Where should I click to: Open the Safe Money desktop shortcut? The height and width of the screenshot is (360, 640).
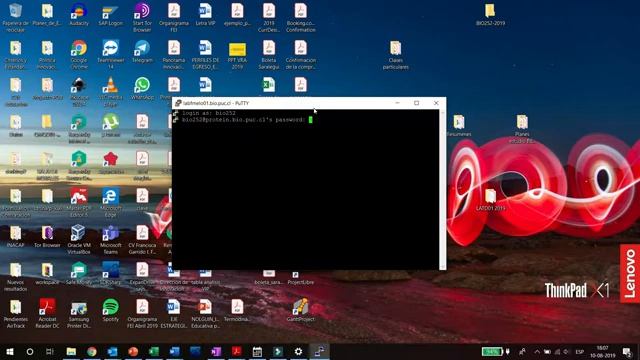coord(79,273)
